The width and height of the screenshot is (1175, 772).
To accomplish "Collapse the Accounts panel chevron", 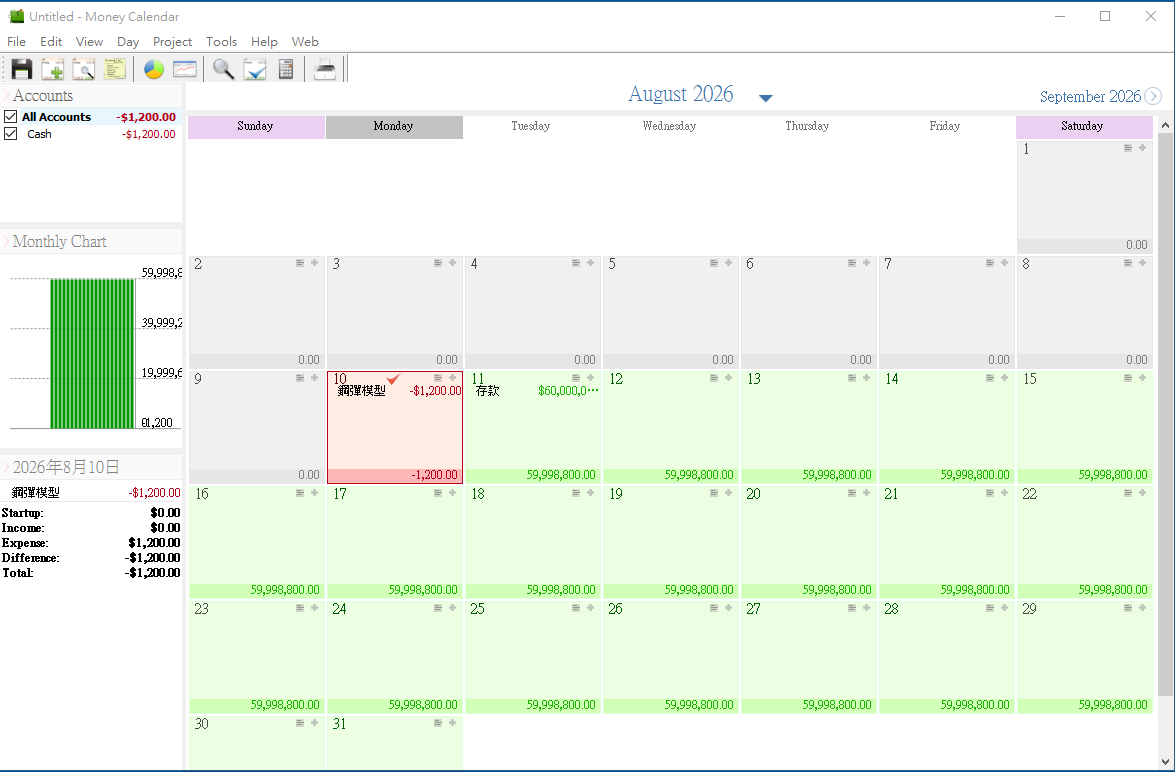I will click(6, 95).
